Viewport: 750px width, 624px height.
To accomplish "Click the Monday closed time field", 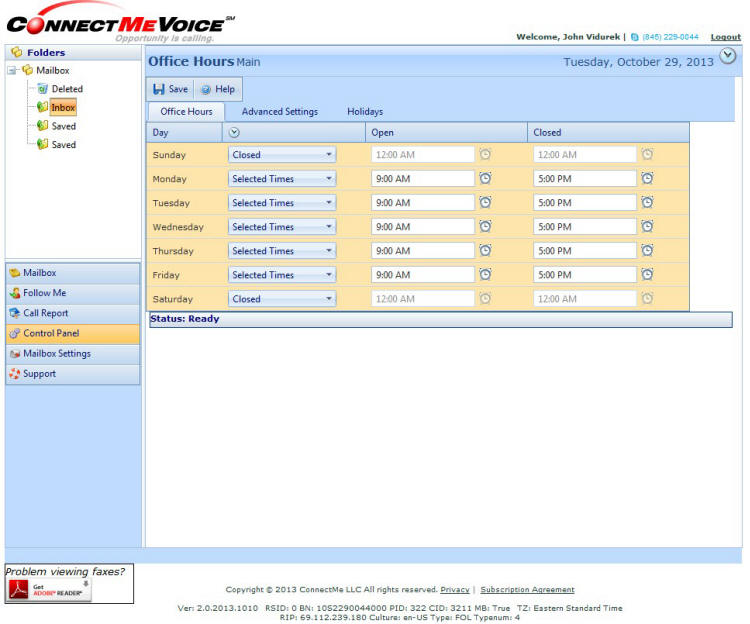I will (585, 178).
